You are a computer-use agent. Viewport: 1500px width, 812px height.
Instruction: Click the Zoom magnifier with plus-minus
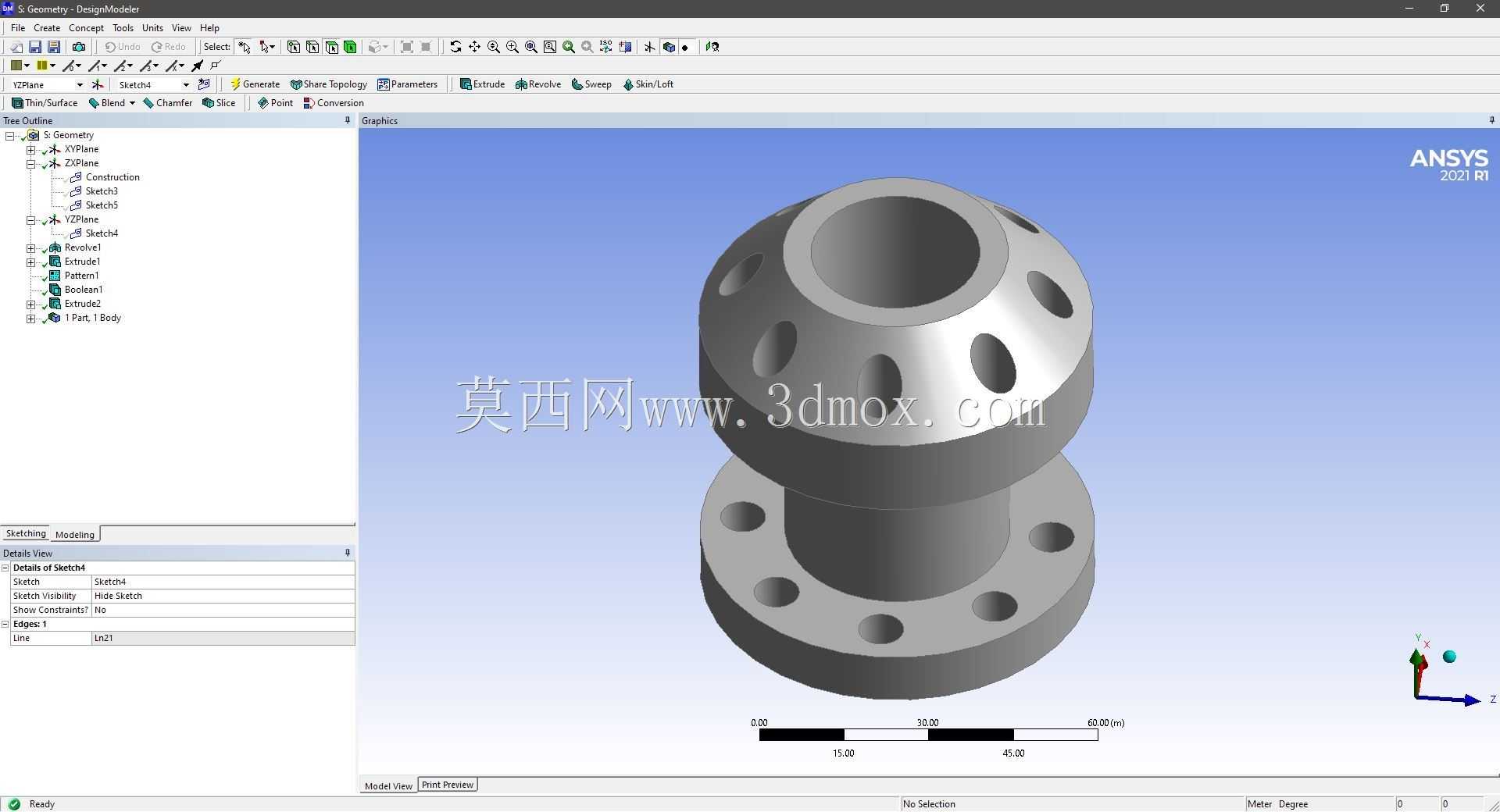click(x=493, y=47)
